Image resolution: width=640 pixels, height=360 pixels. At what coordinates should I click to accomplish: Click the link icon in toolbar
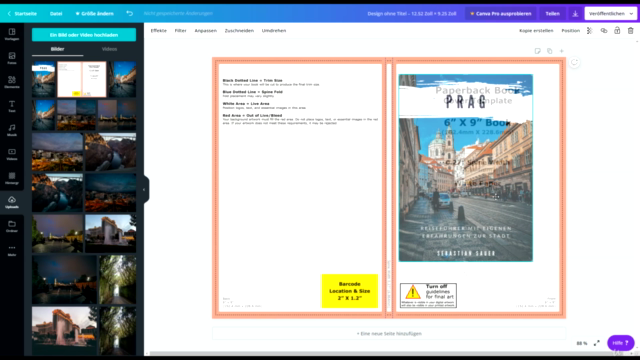click(604, 31)
